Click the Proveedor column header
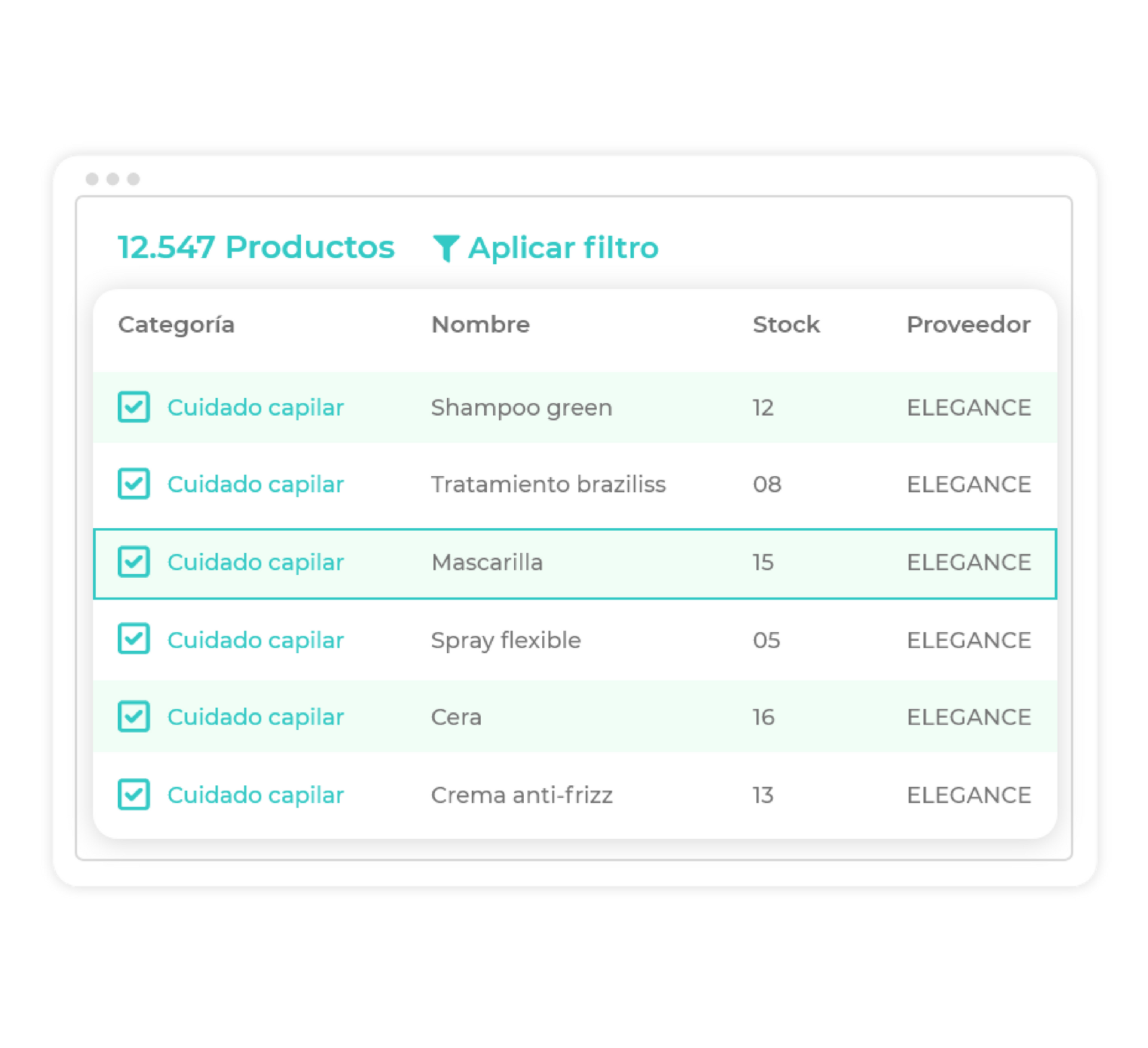The height and width of the screenshot is (1048, 1148). coord(969,324)
